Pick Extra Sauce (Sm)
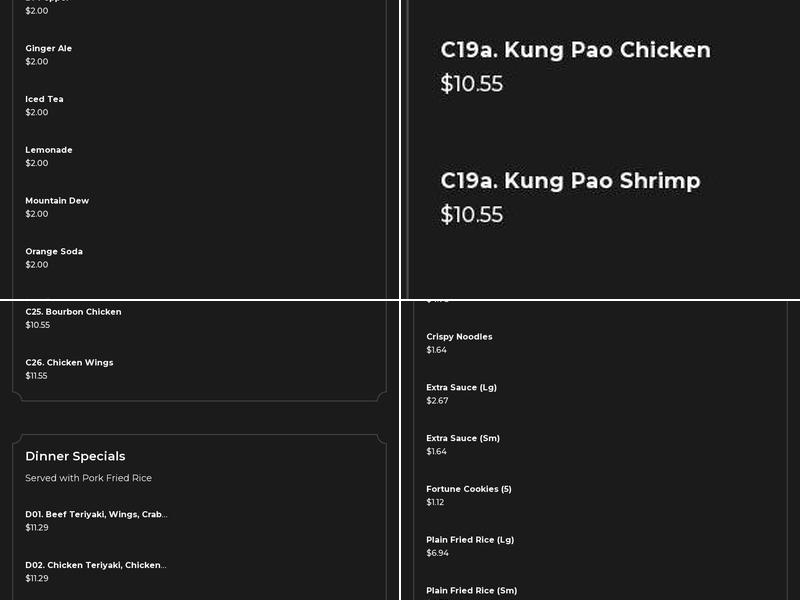 (463, 438)
